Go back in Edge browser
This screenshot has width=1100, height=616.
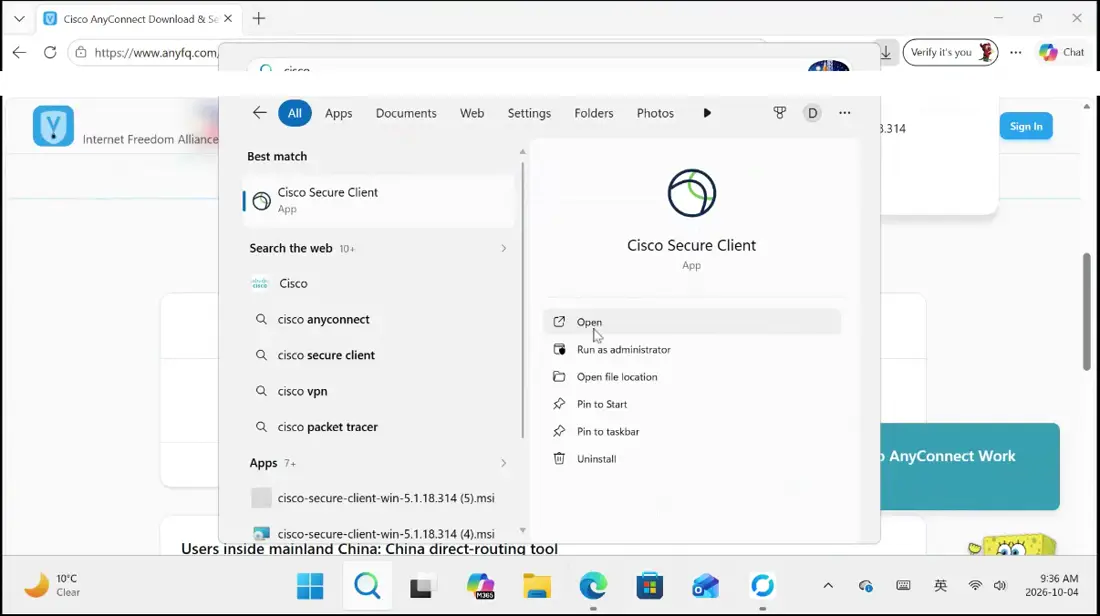click(x=19, y=52)
